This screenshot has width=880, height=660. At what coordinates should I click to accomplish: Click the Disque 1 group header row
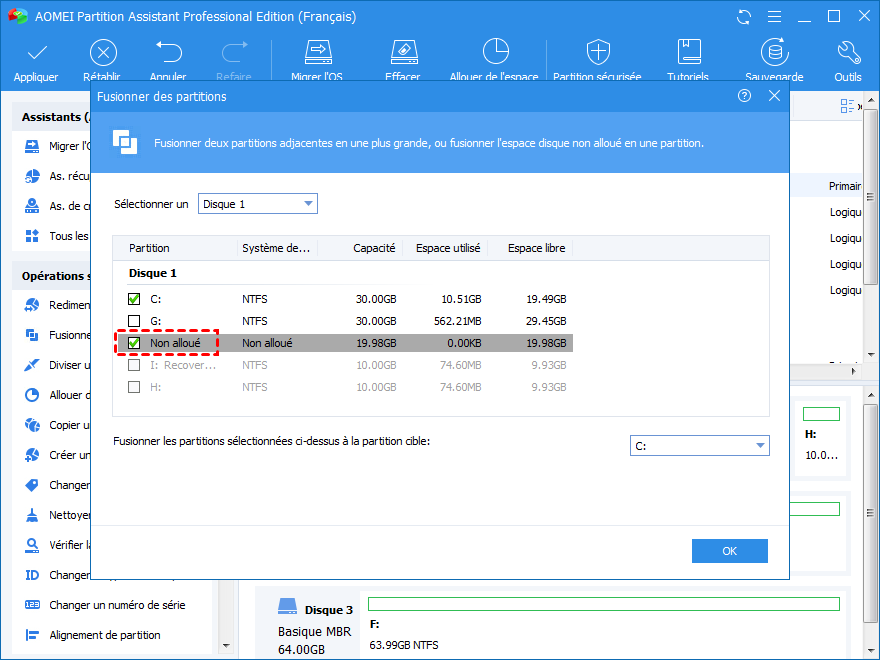153,273
